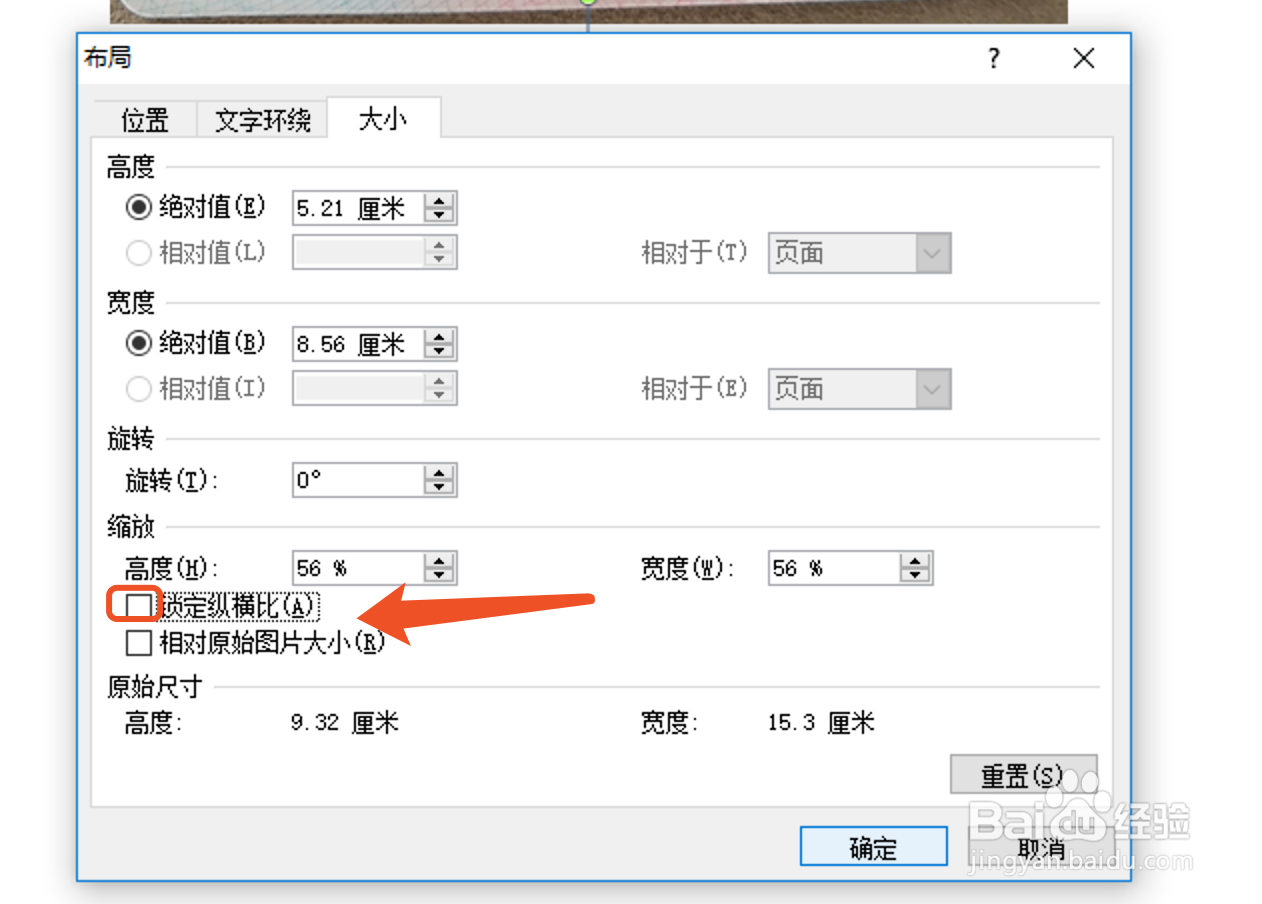Select the 大小 tab
1262x904 pixels.
384,119
